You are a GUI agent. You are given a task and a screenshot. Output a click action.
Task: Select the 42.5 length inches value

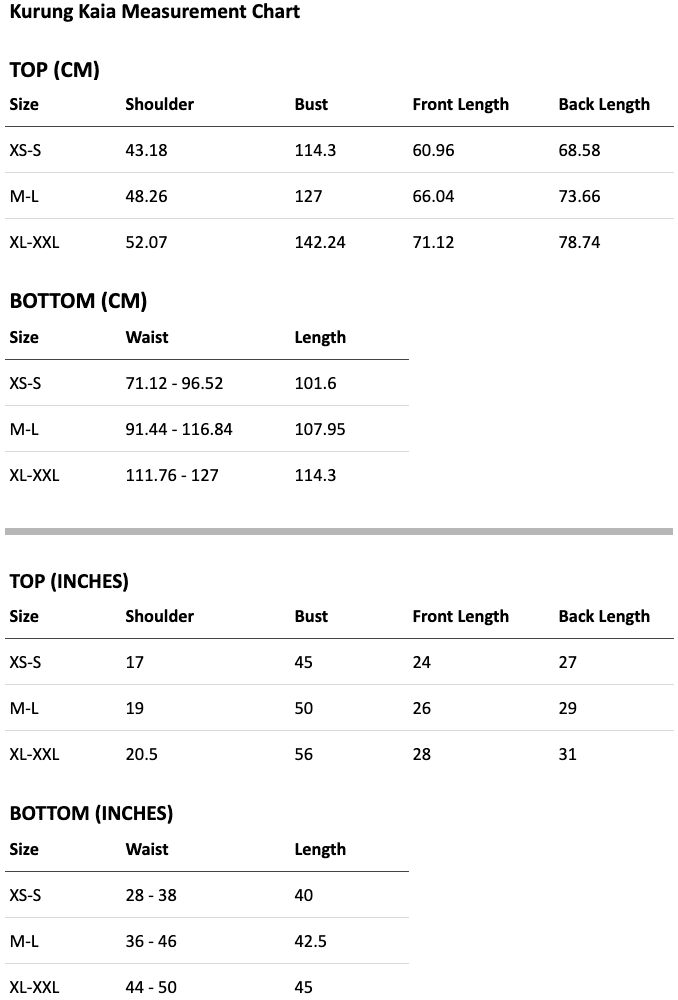coord(310,942)
